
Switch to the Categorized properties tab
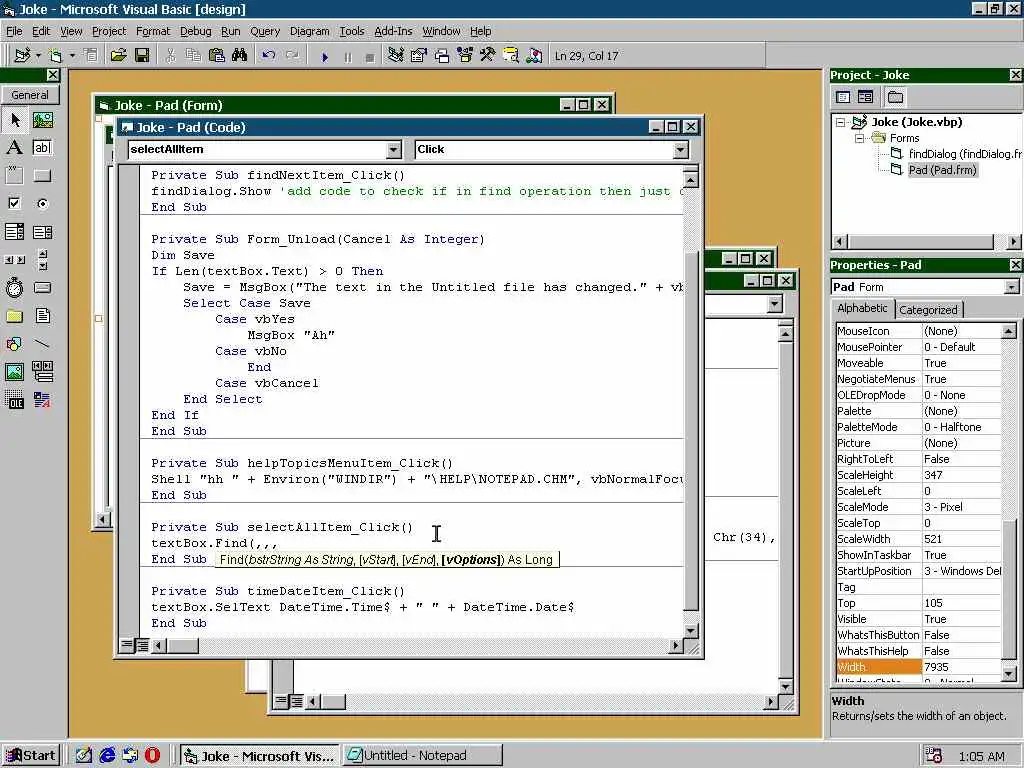(928, 310)
